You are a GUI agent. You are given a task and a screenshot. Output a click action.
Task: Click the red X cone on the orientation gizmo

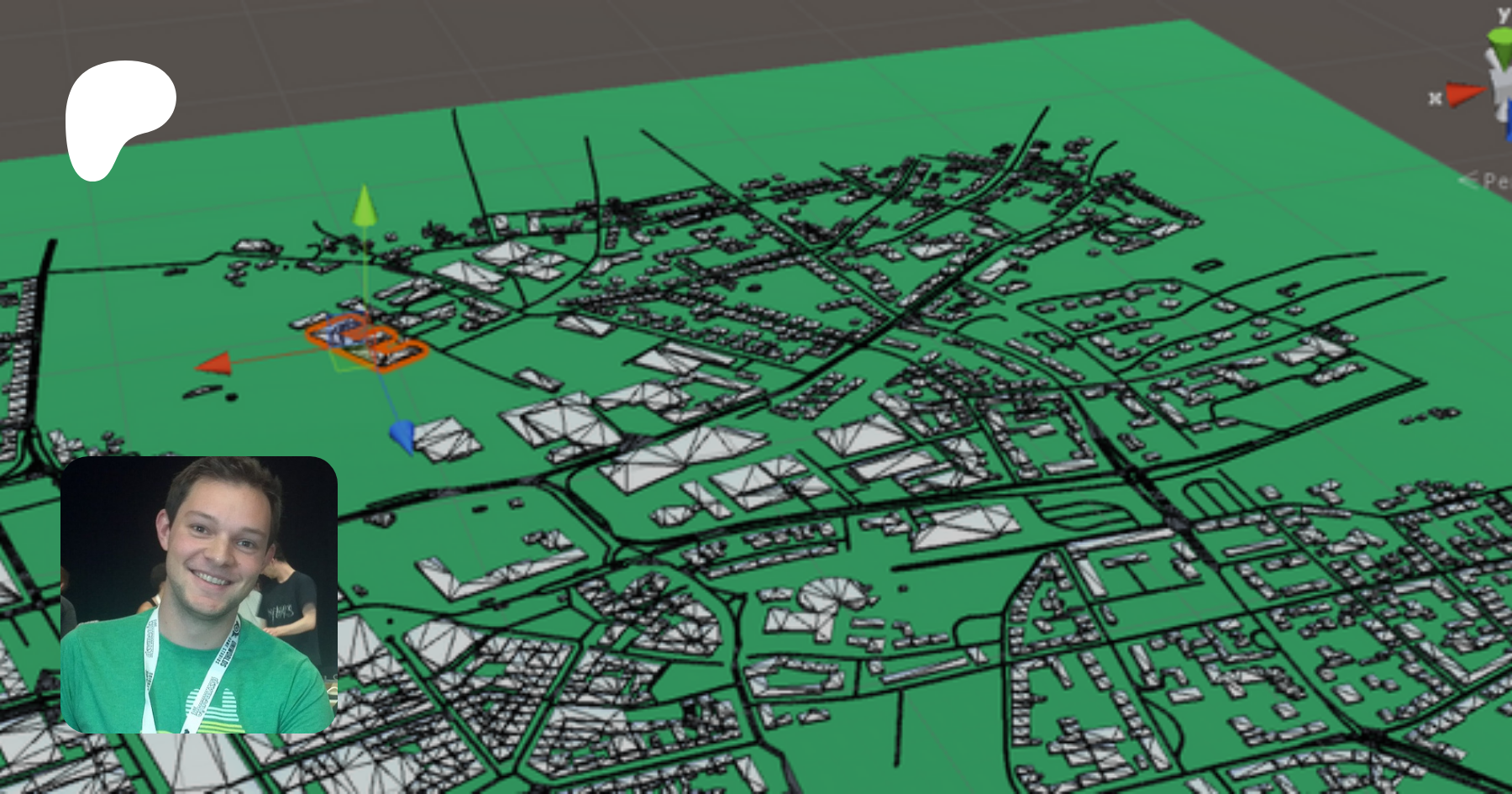[x=1465, y=95]
